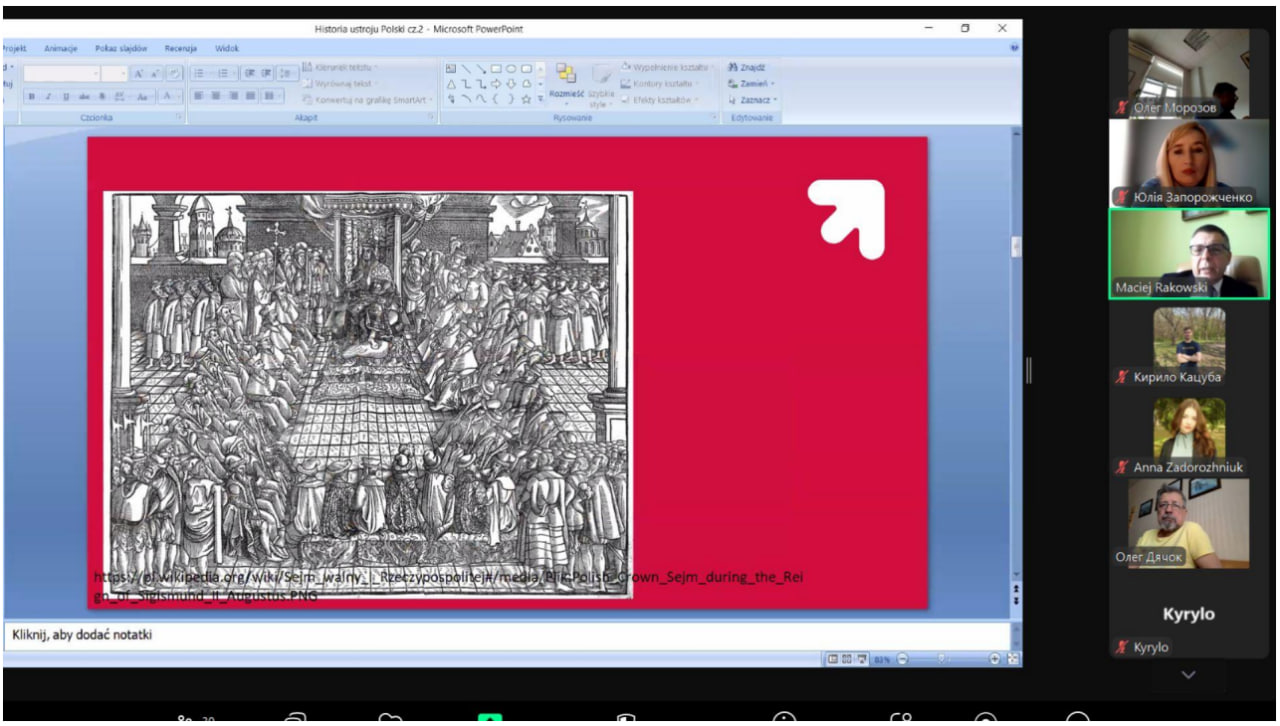Open Szybkie style gallery
The height and width of the screenshot is (726, 1280).
tap(603, 88)
